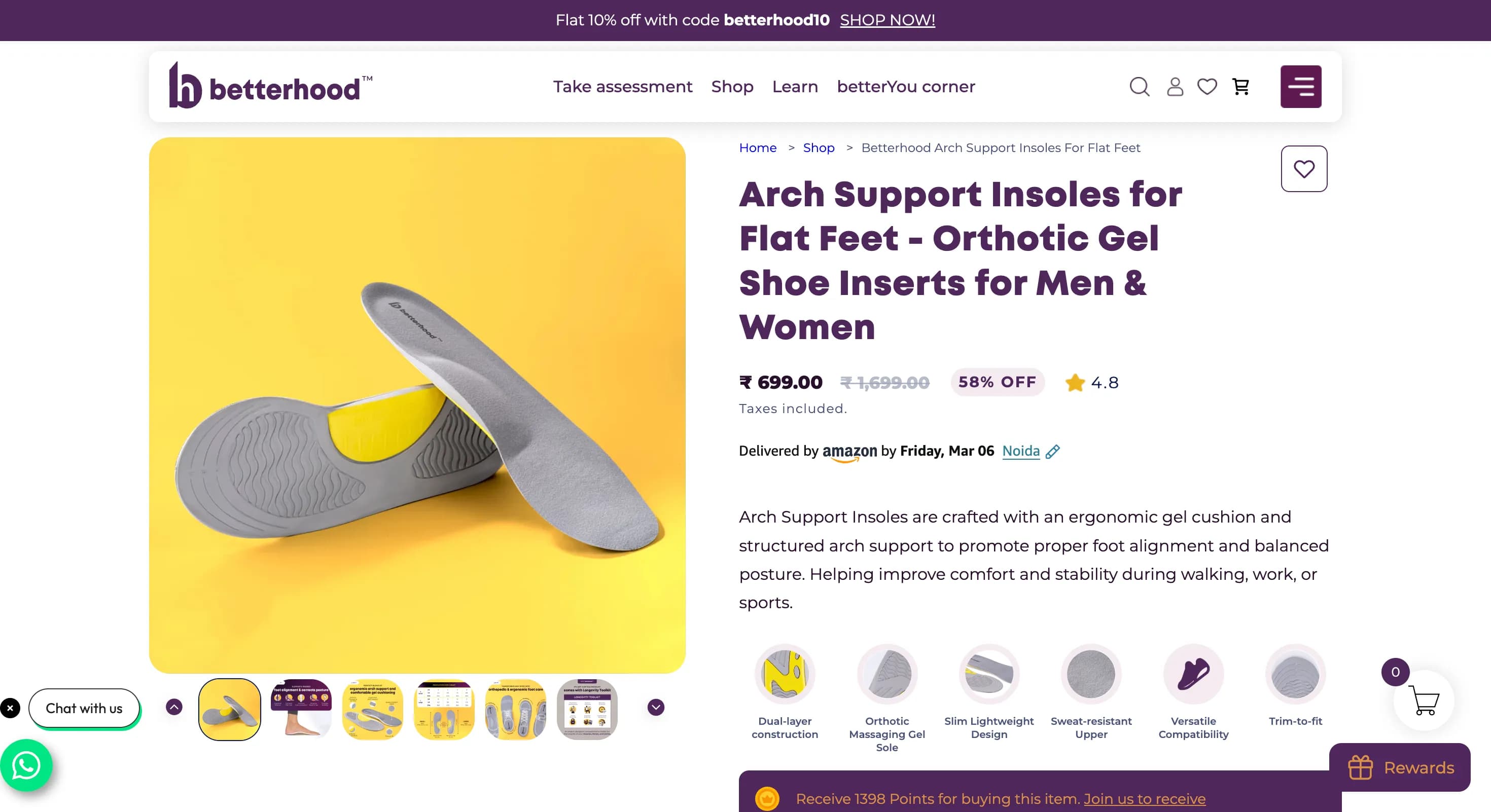Go to Take assessment in navigation

tap(622, 87)
